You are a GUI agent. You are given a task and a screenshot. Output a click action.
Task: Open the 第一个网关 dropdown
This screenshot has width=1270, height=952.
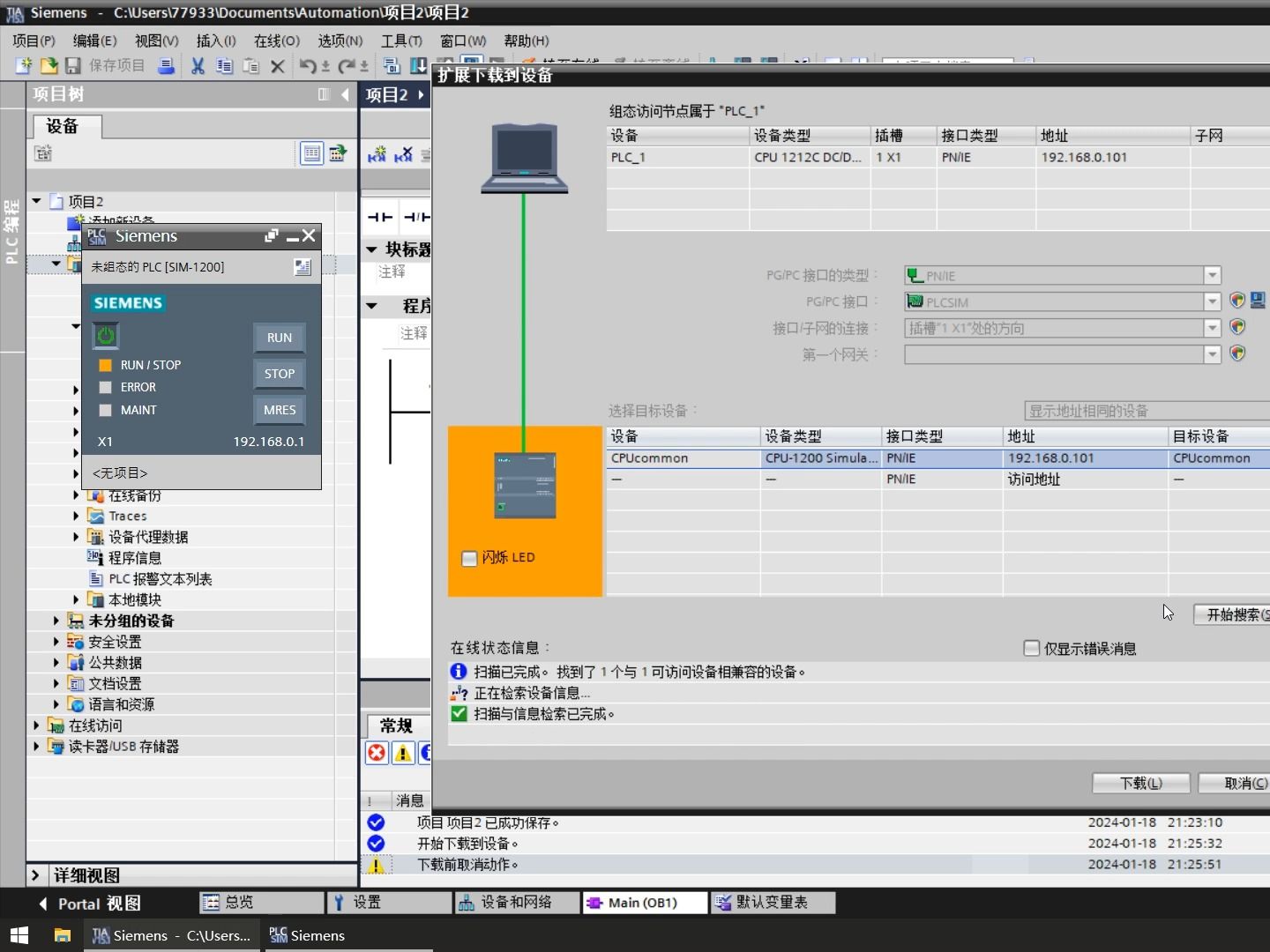[x=1213, y=354]
